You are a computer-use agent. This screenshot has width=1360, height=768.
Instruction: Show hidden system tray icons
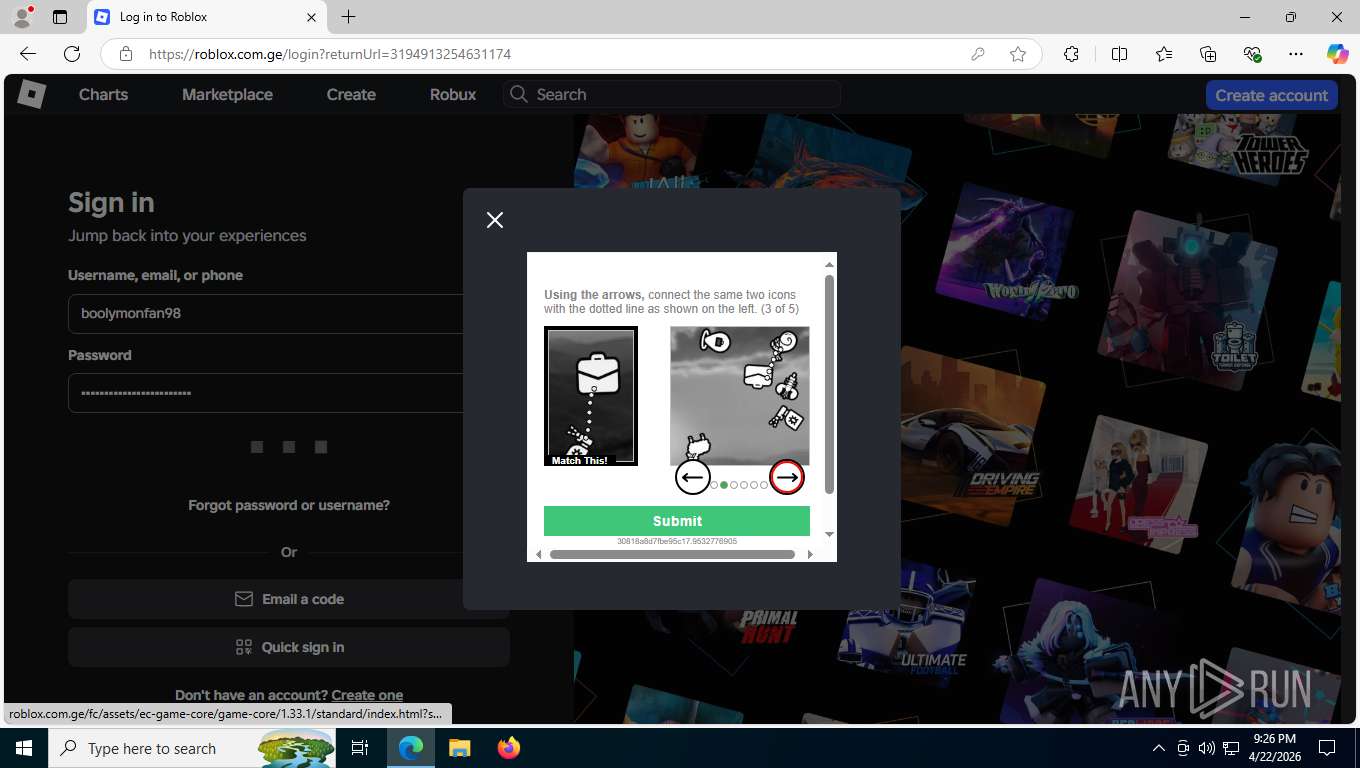tap(1159, 748)
